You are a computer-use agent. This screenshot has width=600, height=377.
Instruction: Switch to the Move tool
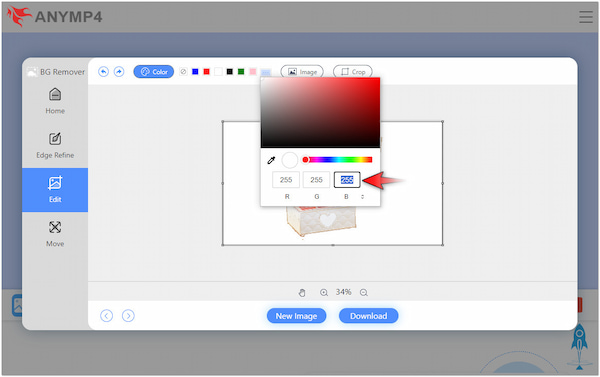pyautogui.click(x=55, y=234)
